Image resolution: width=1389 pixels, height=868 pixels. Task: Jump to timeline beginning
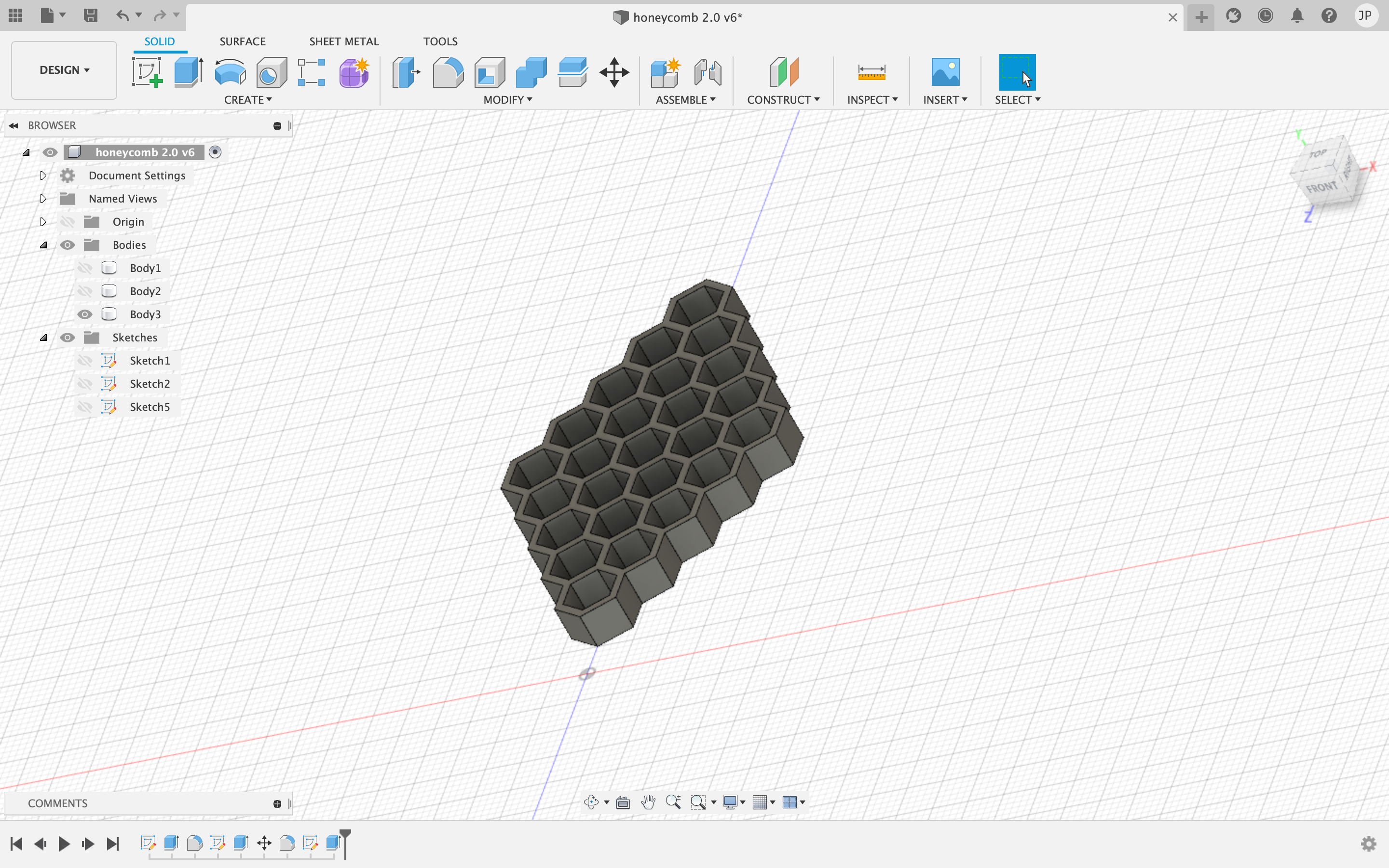pos(16,843)
